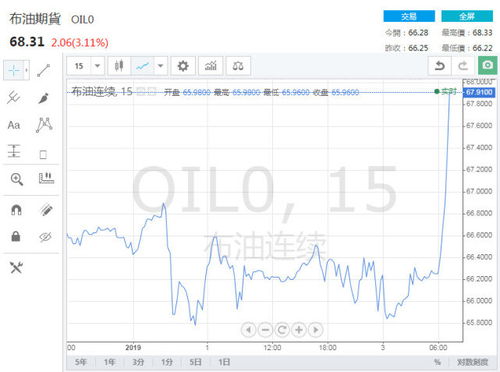The image size is (500, 372).
Task: Switch to the 1日 time range
Action: [224, 362]
